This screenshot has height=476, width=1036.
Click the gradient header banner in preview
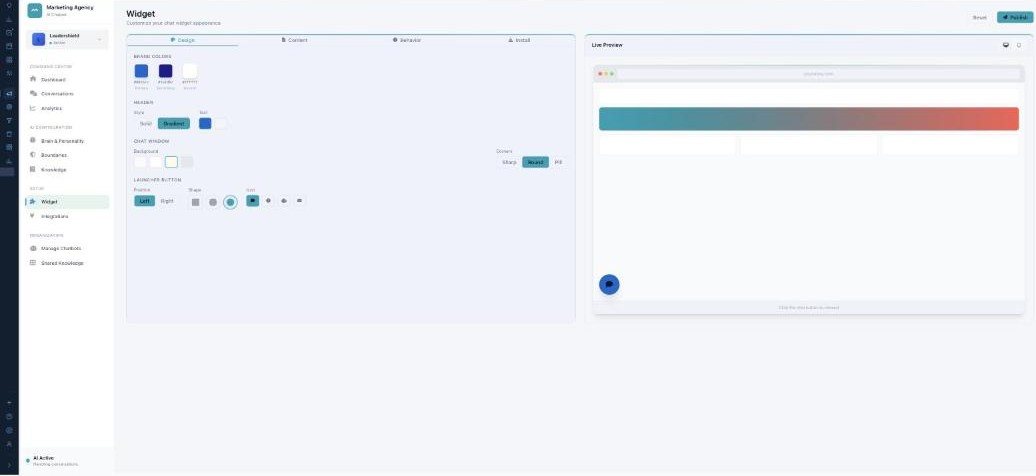(809, 119)
